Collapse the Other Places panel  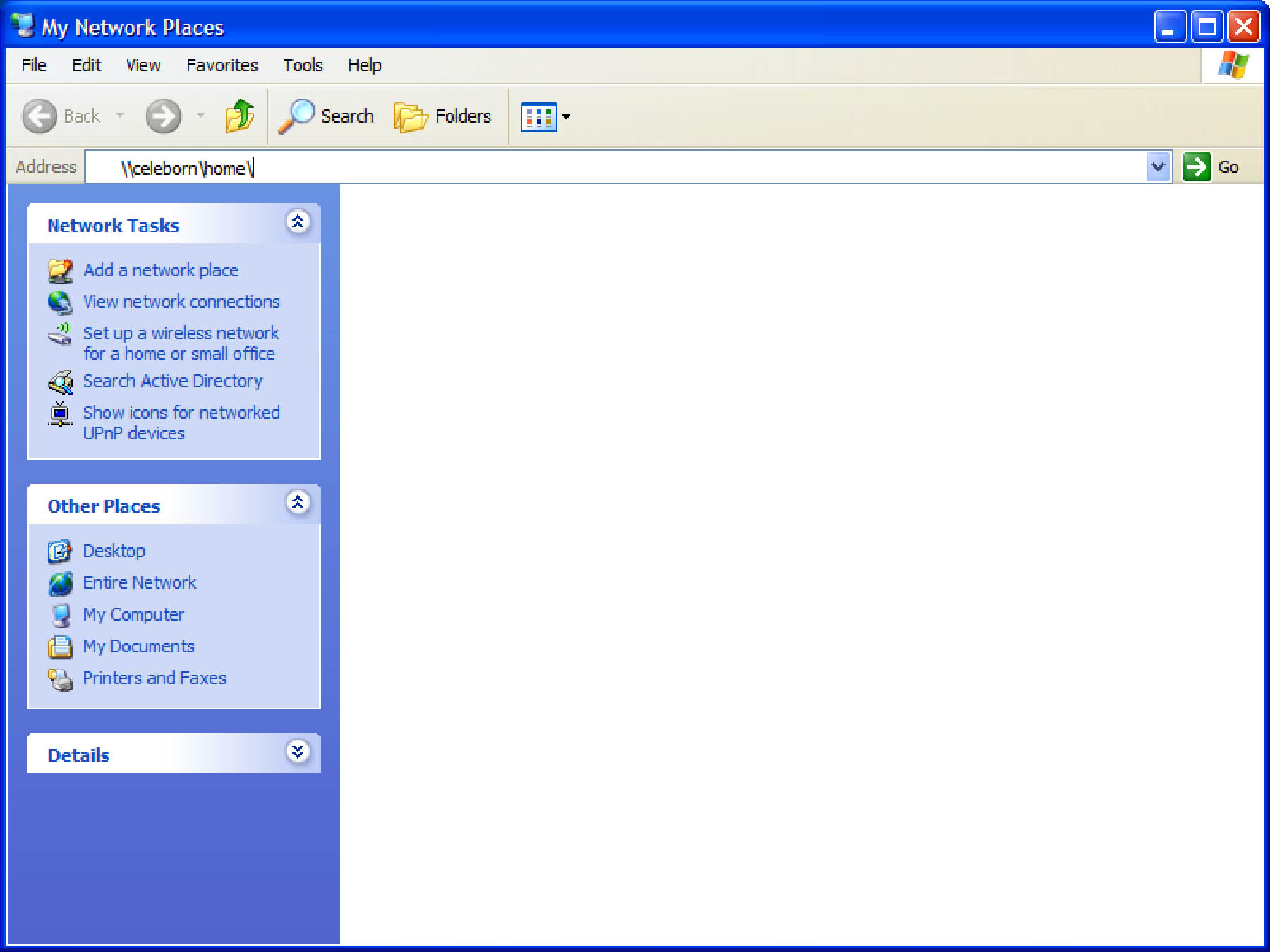tap(298, 502)
